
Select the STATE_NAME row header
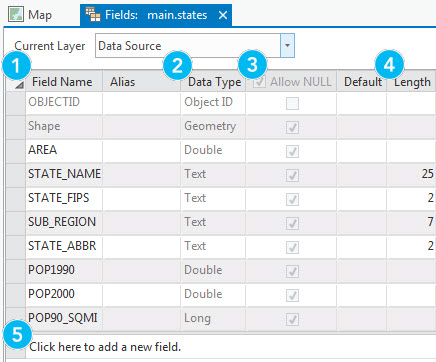point(15,175)
